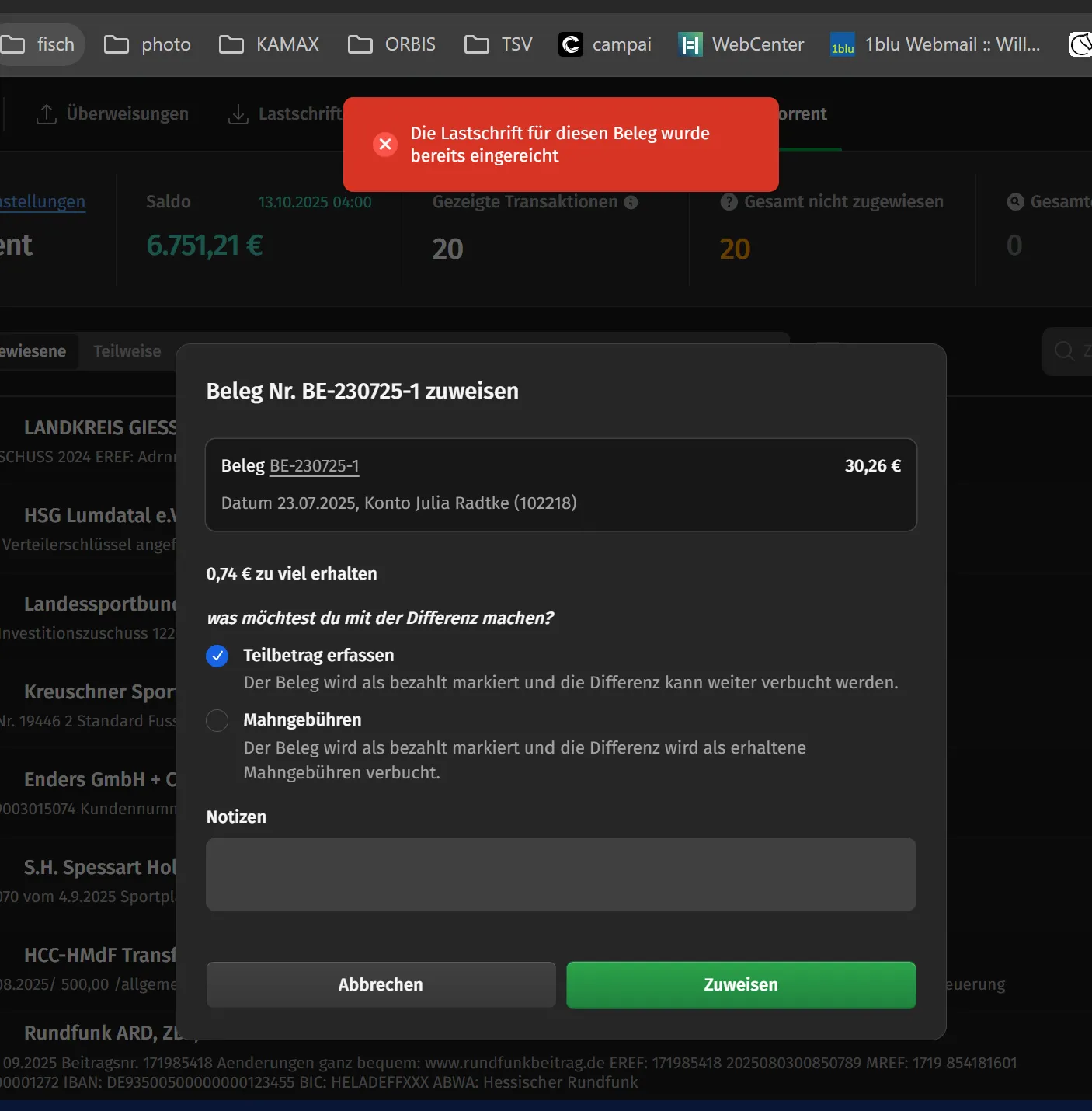Viewport: 1092px width, 1111px height.
Task: Open the 1blu Webmail bookmark
Action: [x=935, y=44]
